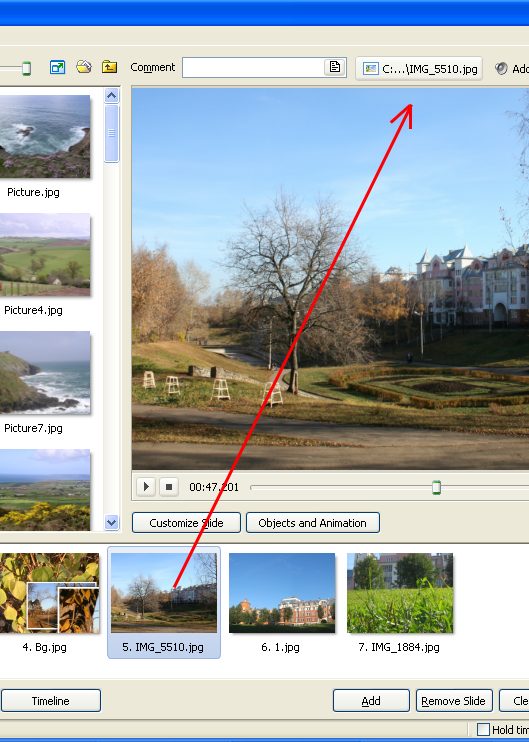Click the go up one folder icon

pos(109,67)
